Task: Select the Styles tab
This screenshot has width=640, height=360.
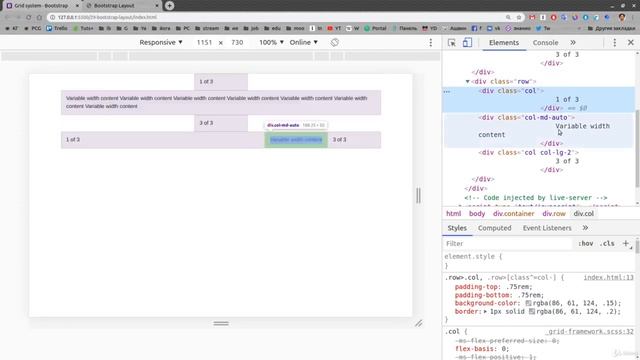Action: (x=457, y=228)
